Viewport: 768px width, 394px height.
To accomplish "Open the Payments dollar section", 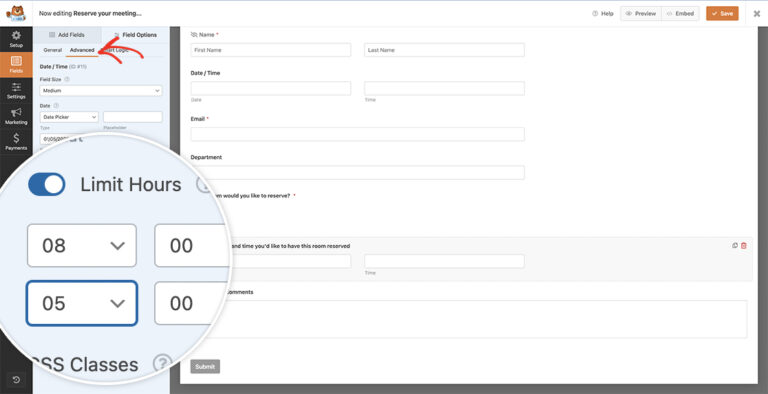I will 16,142.
